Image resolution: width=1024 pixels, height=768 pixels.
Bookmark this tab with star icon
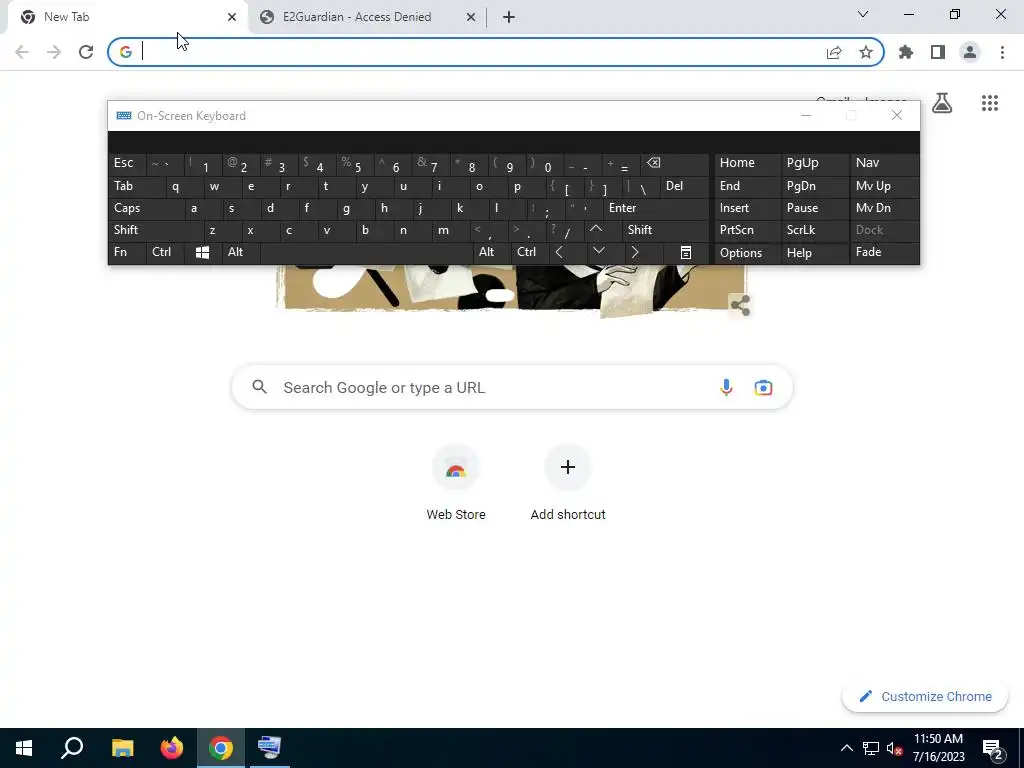pyautogui.click(x=866, y=52)
